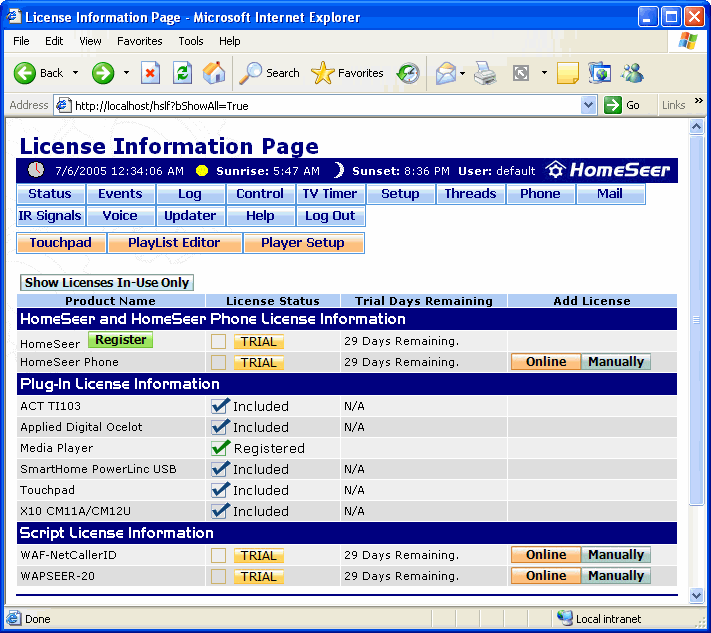Click the clock icon beside date
The height and width of the screenshot is (633, 711).
pyautogui.click(x=36, y=170)
